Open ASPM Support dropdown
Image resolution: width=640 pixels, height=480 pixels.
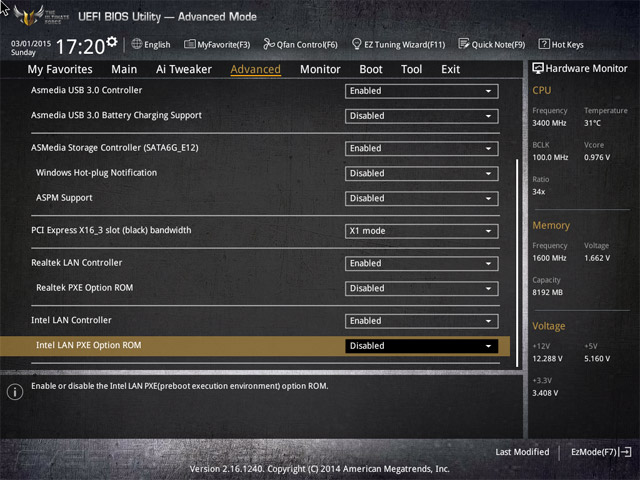click(x=422, y=198)
